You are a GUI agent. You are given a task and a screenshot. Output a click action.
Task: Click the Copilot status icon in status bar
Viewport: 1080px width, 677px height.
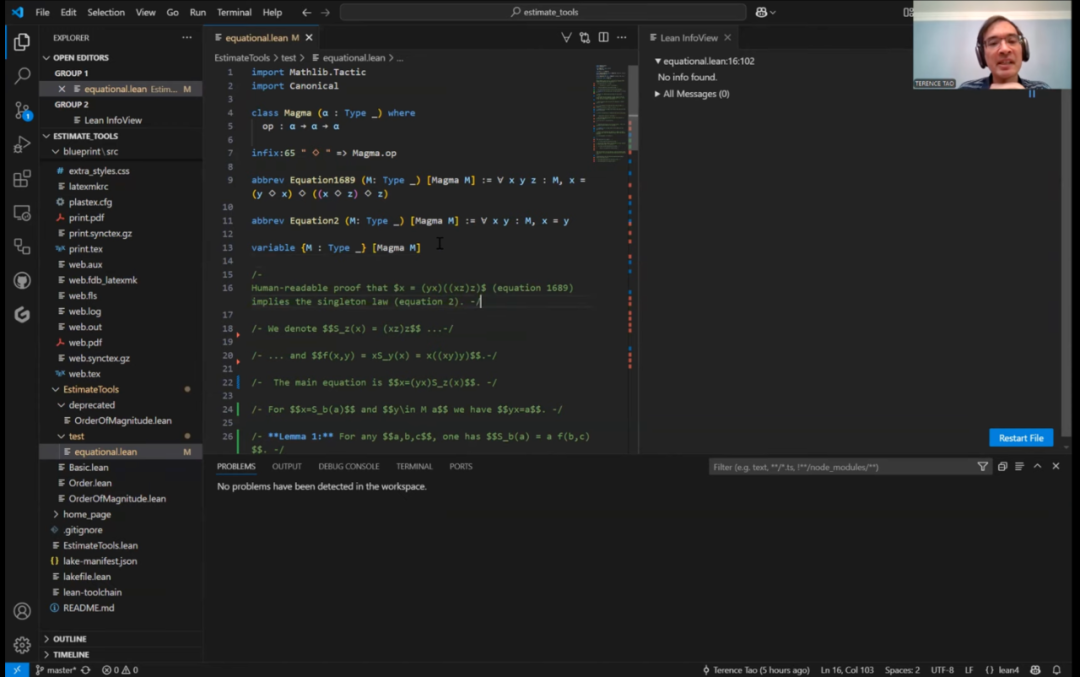click(1035, 669)
